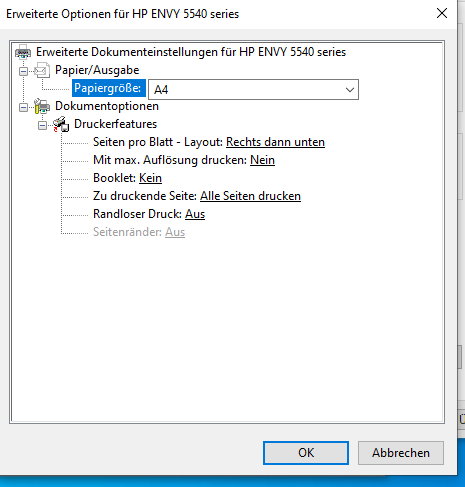Click the Randloser Druck 'Aus' value

pos(195,214)
